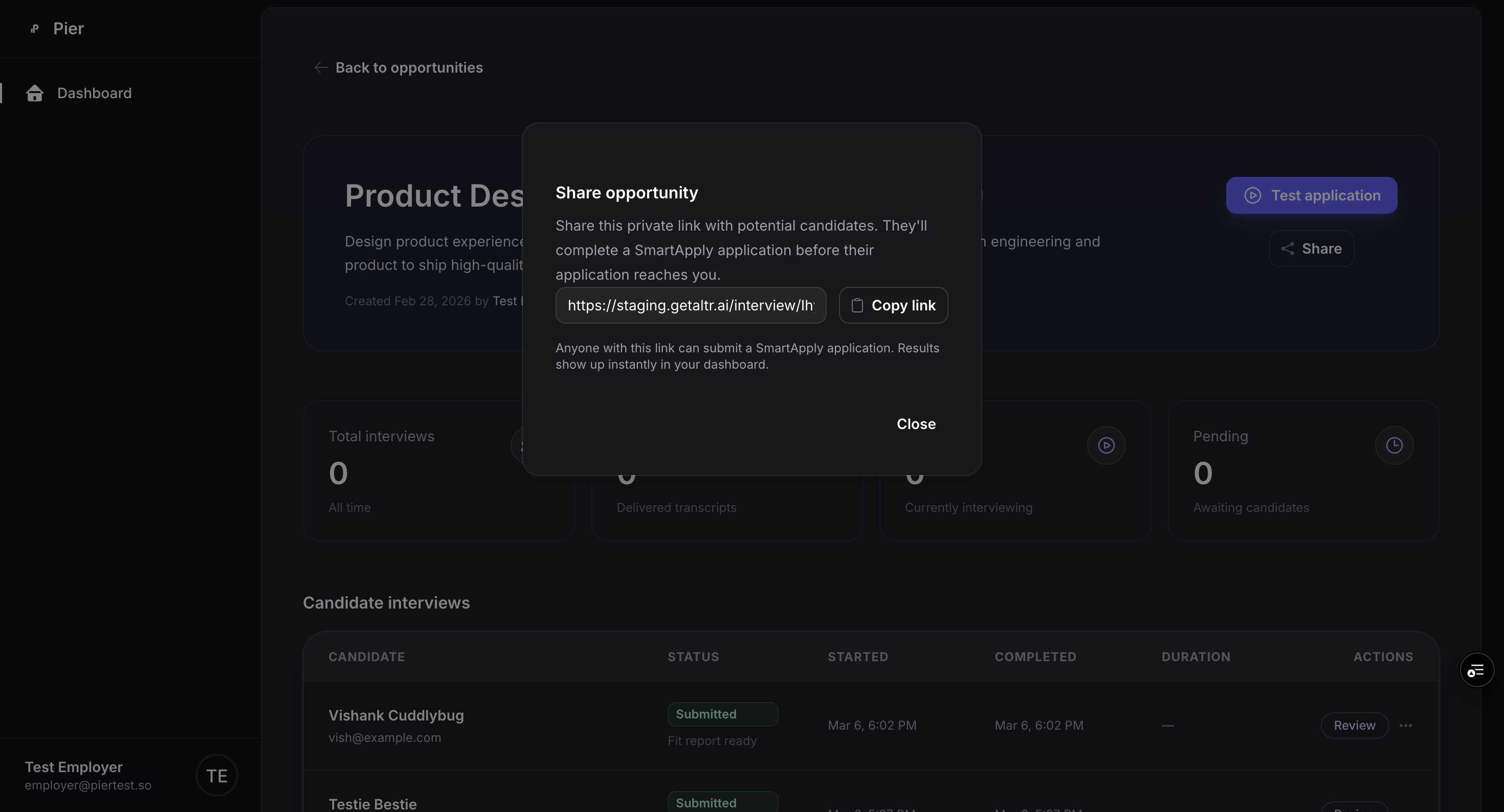Screen dimensions: 1504x812
Task: Click the Submitted badge for Testie Bestie
Action: click(x=723, y=802)
